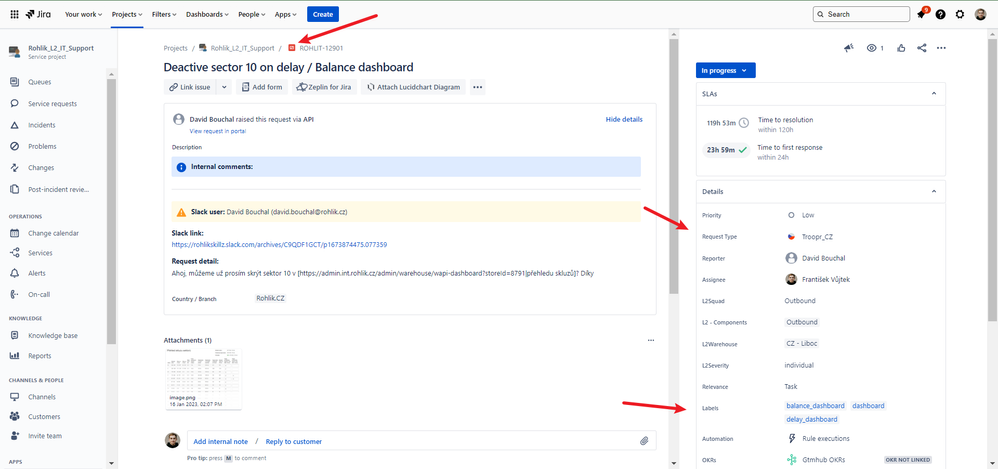Click the share issue icon

pos(922,48)
